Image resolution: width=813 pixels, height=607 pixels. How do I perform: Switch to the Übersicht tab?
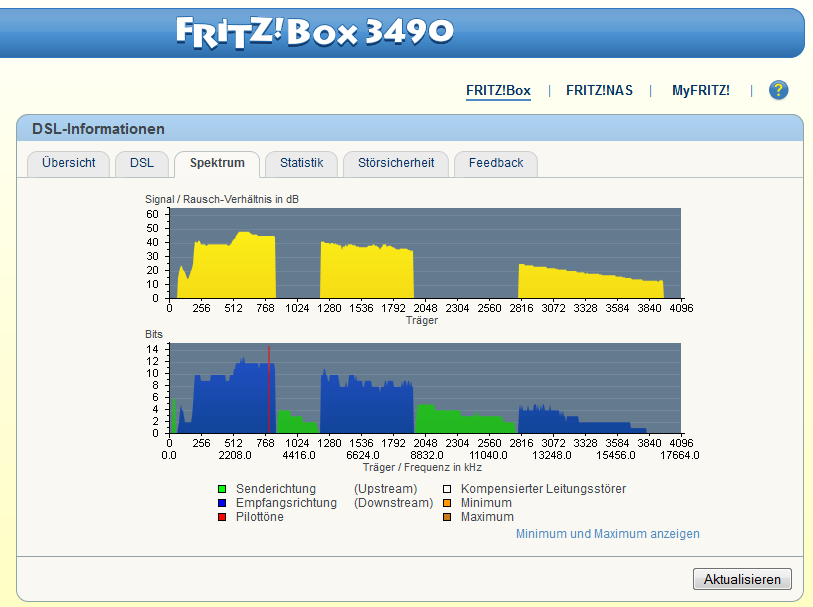[68, 163]
